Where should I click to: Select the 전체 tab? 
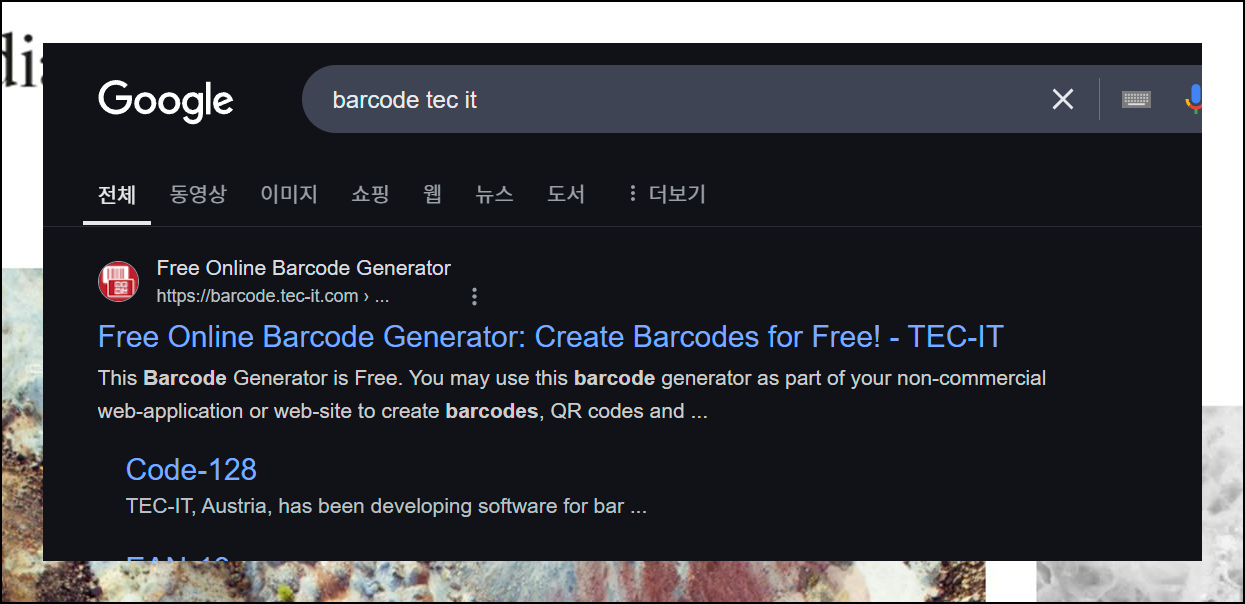coord(117,194)
